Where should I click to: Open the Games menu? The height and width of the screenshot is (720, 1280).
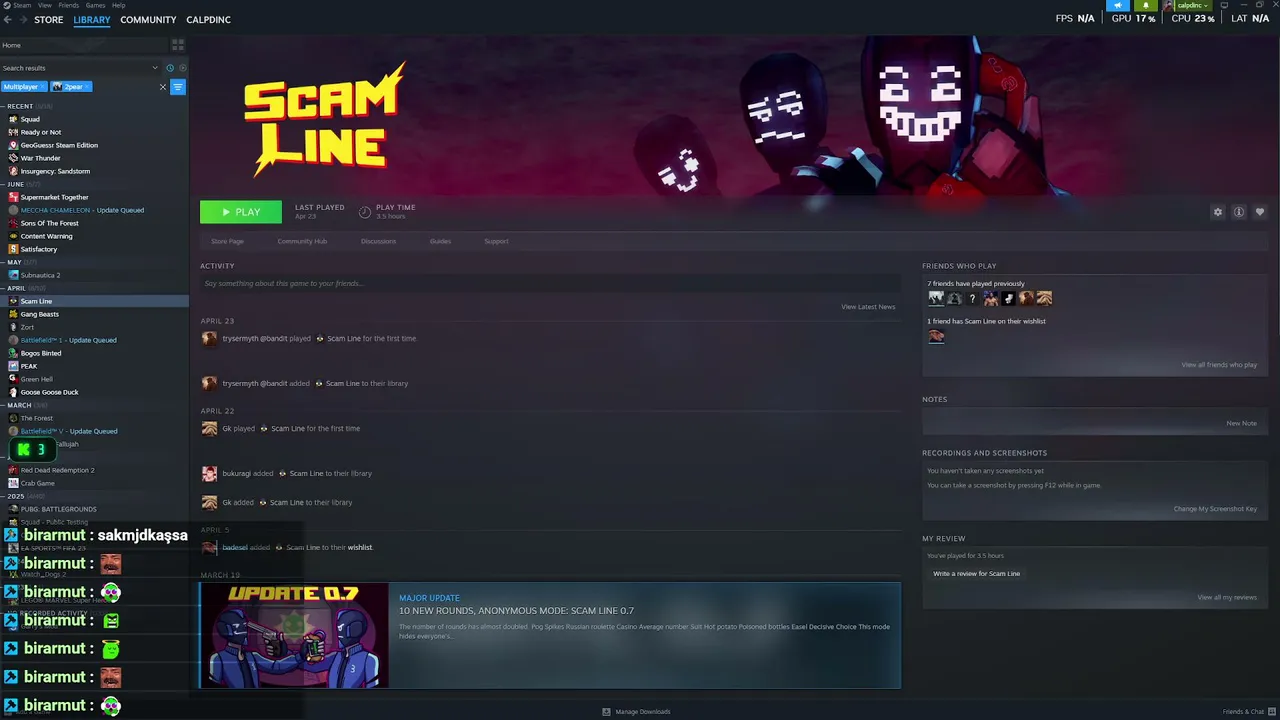(x=95, y=5)
